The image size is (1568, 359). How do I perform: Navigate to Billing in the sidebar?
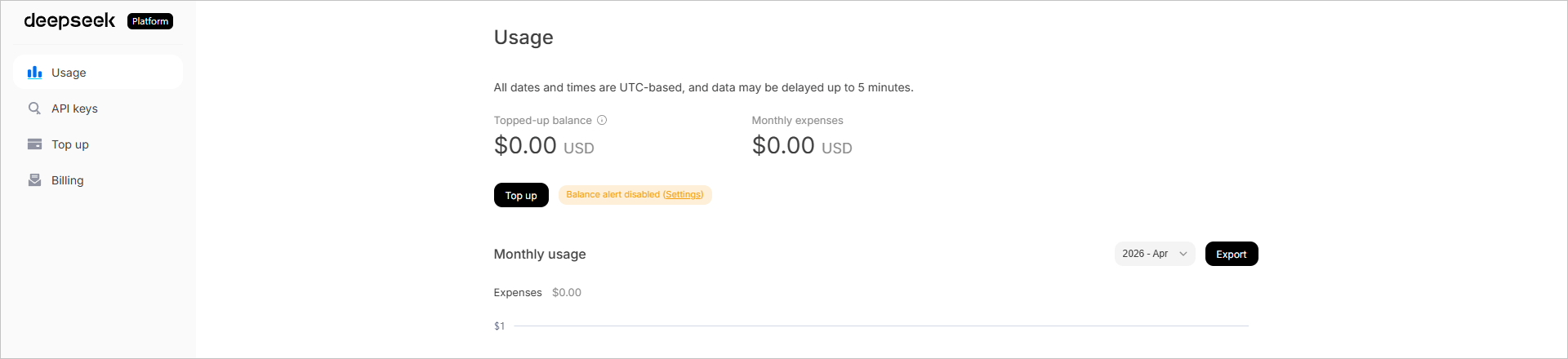(x=67, y=180)
